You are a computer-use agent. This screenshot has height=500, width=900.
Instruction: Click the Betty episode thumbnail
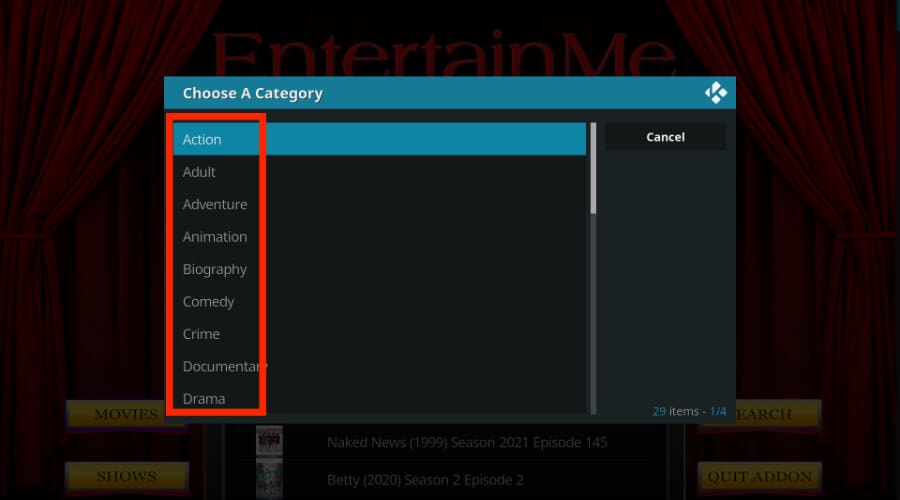(269, 479)
